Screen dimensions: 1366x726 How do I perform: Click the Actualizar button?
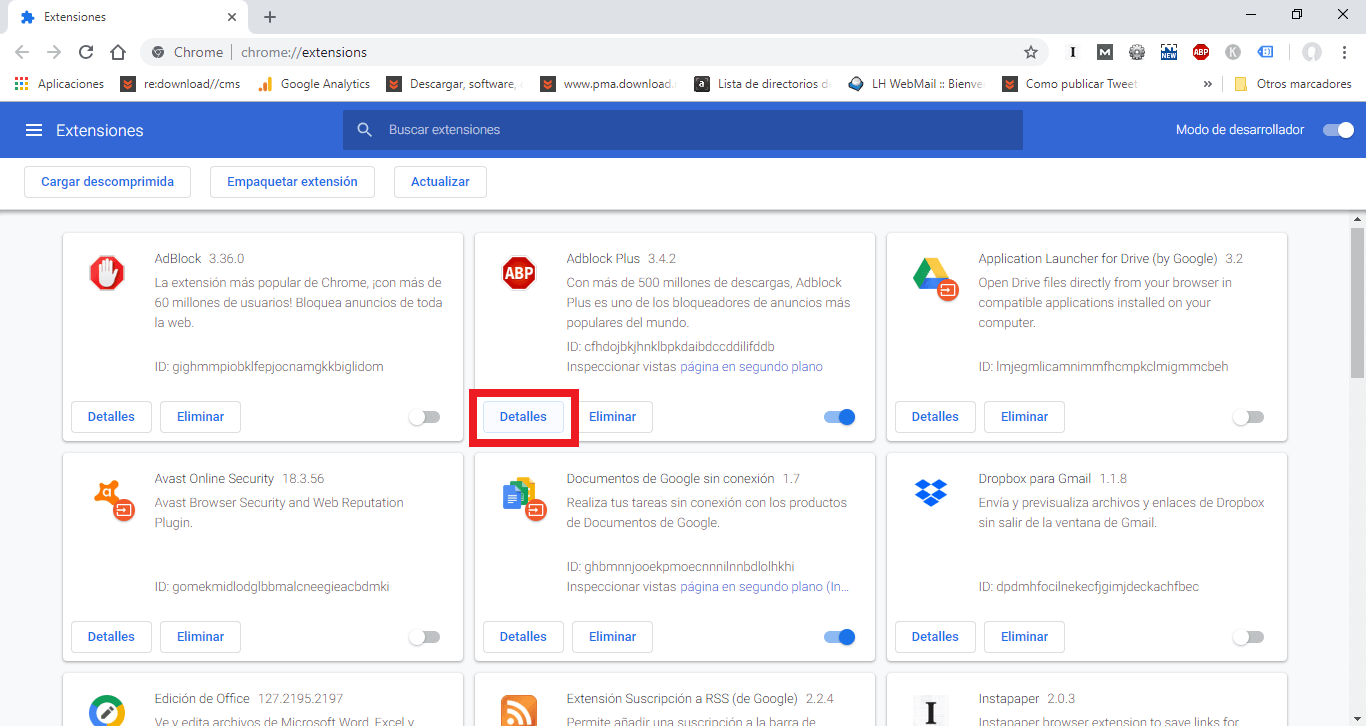pos(440,182)
